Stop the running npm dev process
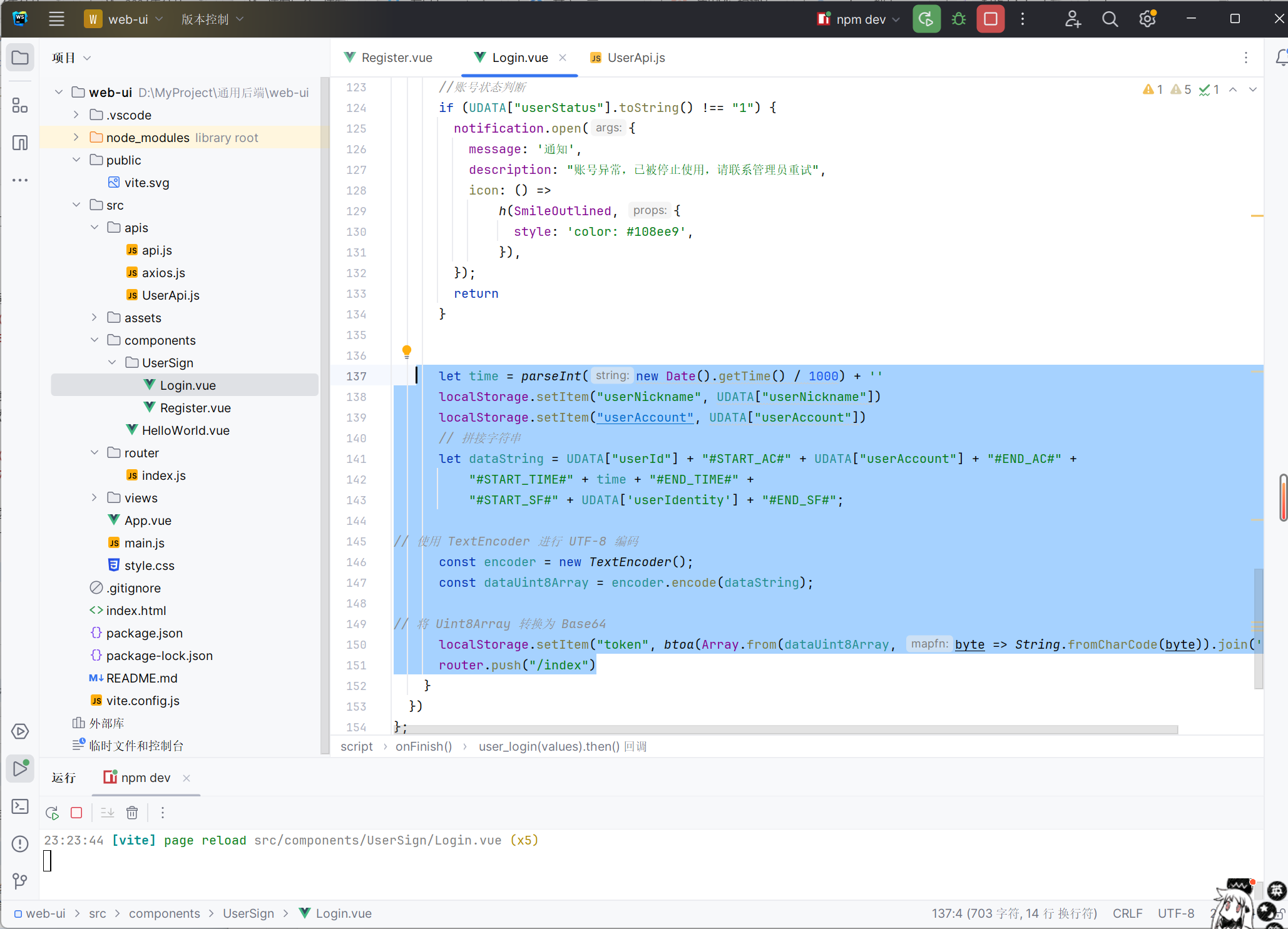The width and height of the screenshot is (1288, 929). pyautogui.click(x=990, y=19)
